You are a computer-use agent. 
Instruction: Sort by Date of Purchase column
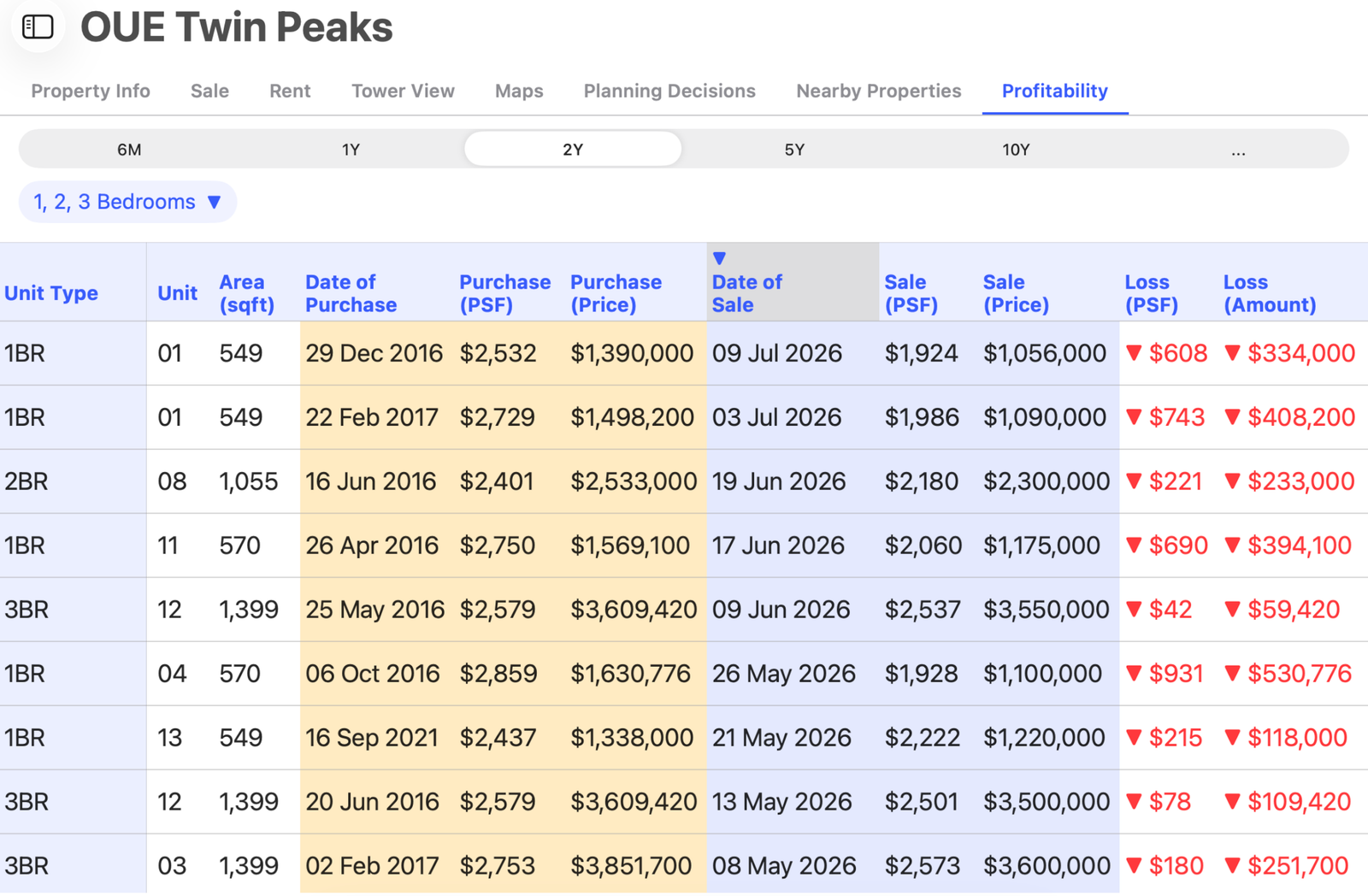(x=351, y=293)
